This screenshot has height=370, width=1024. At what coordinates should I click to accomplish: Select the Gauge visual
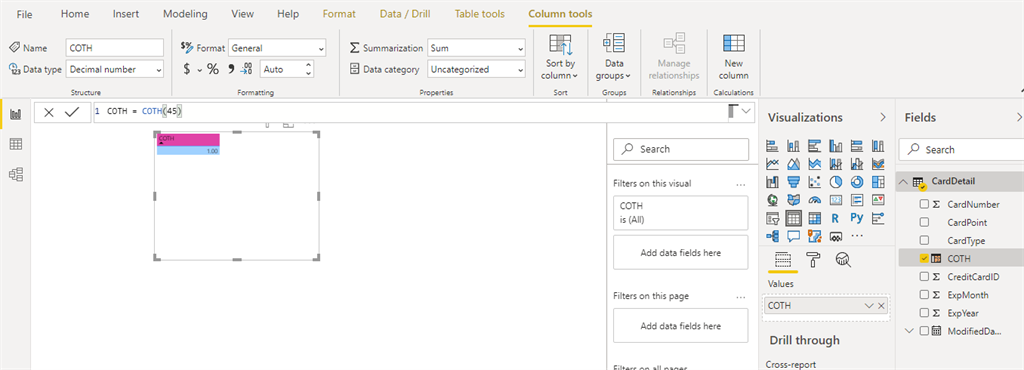[x=814, y=200]
